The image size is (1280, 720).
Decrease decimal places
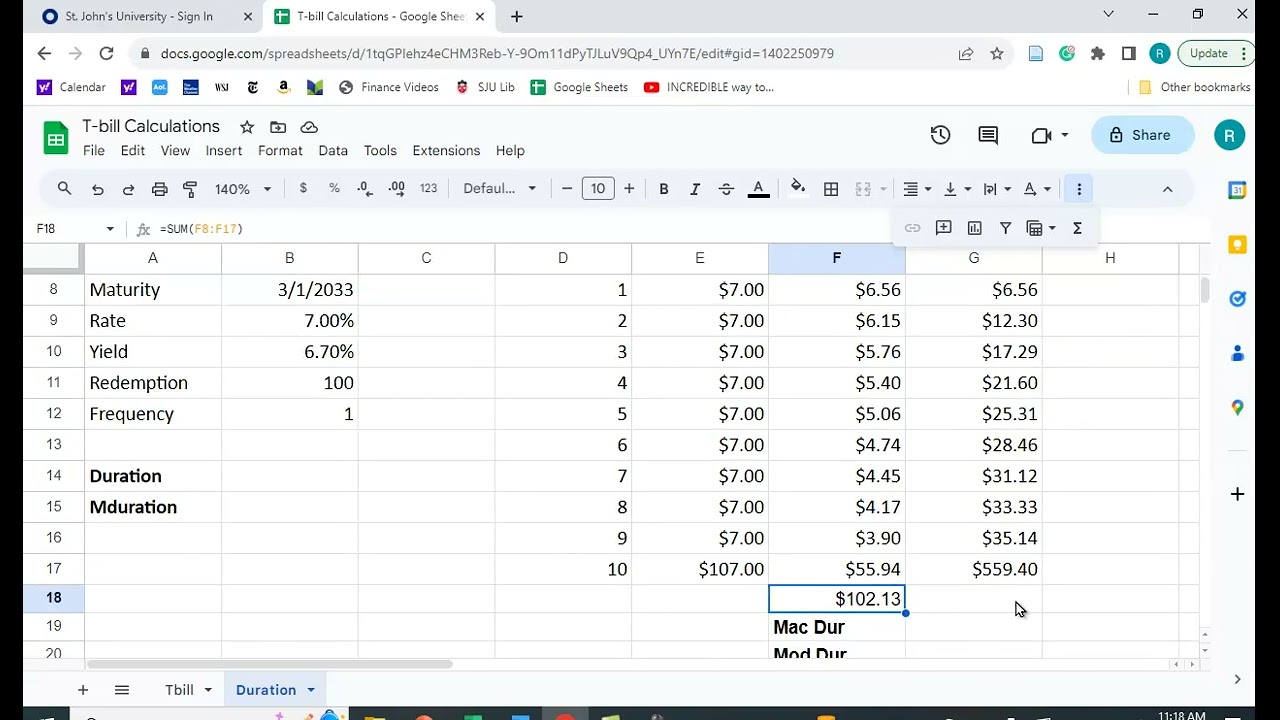(x=365, y=188)
